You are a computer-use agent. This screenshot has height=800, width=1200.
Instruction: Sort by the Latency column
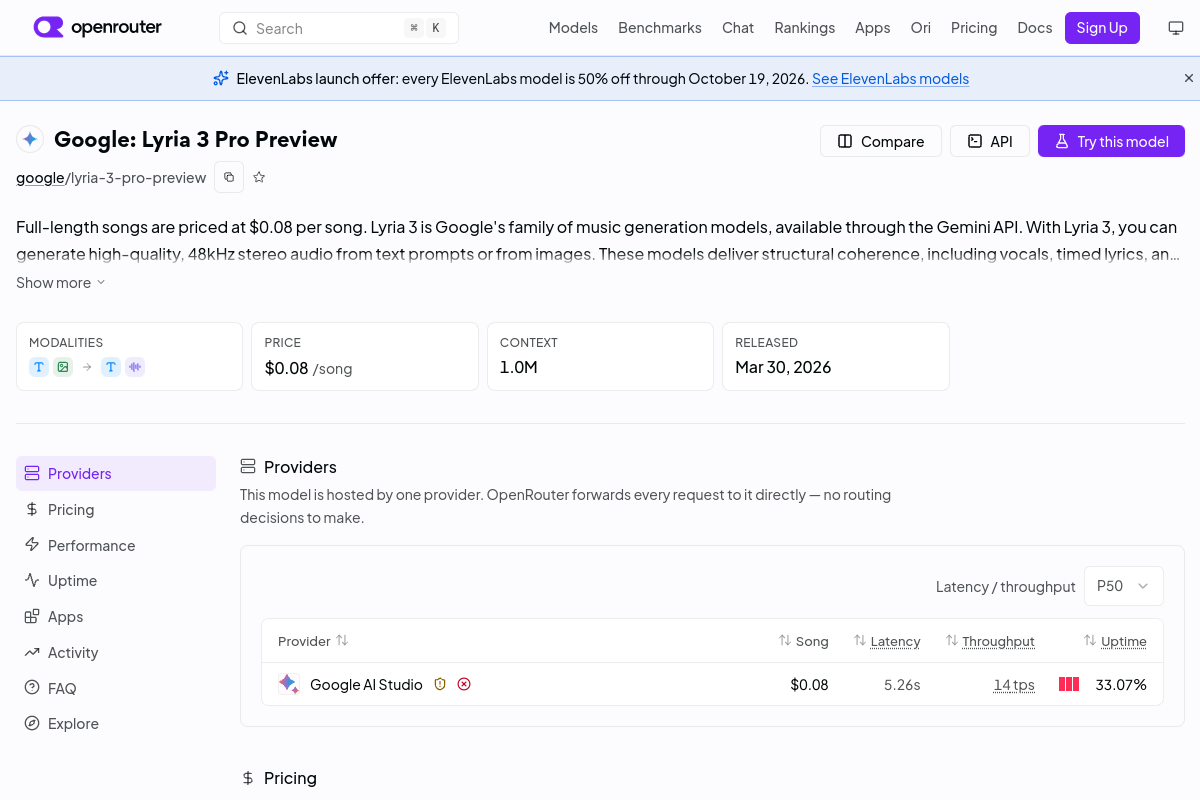(x=887, y=641)
